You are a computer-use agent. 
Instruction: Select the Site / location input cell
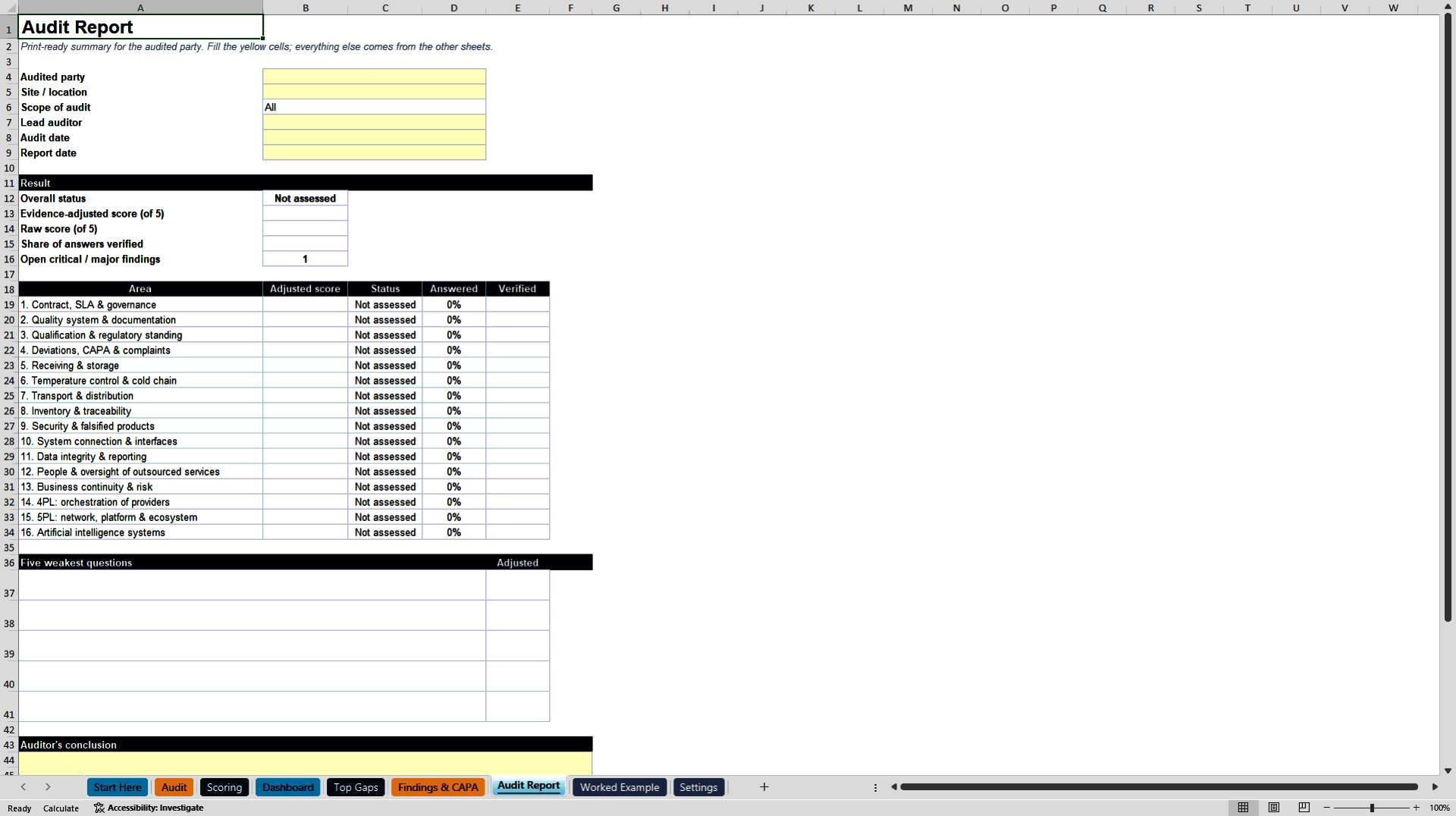[374, 92]
